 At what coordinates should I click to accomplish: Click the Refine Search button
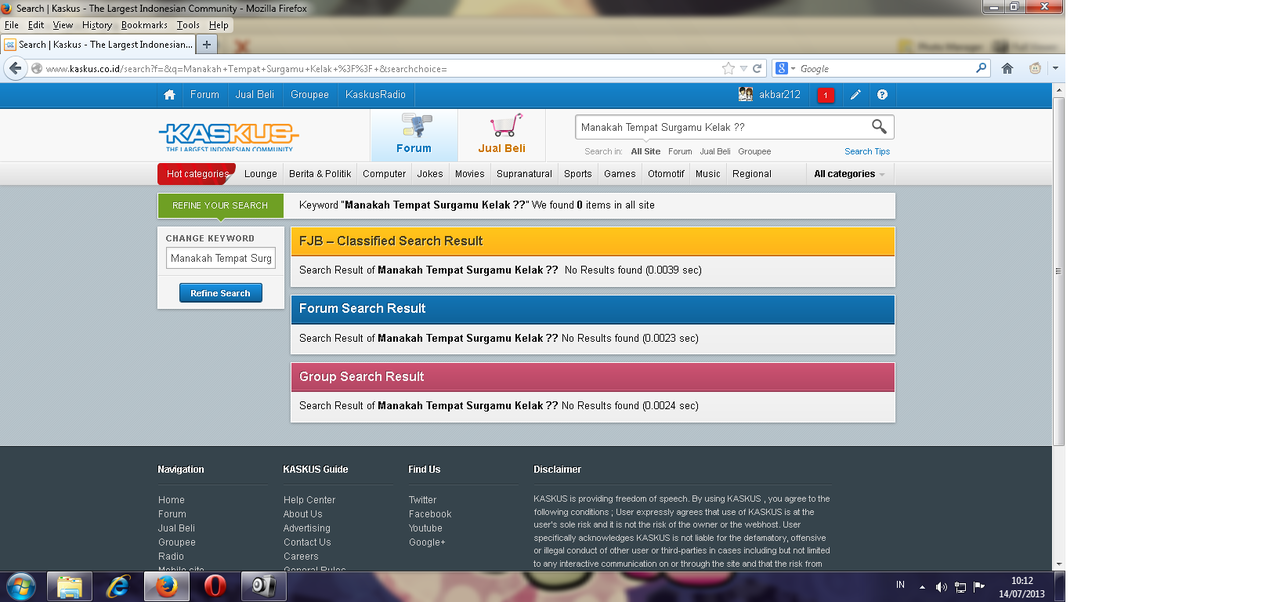(x=221, y=293)
